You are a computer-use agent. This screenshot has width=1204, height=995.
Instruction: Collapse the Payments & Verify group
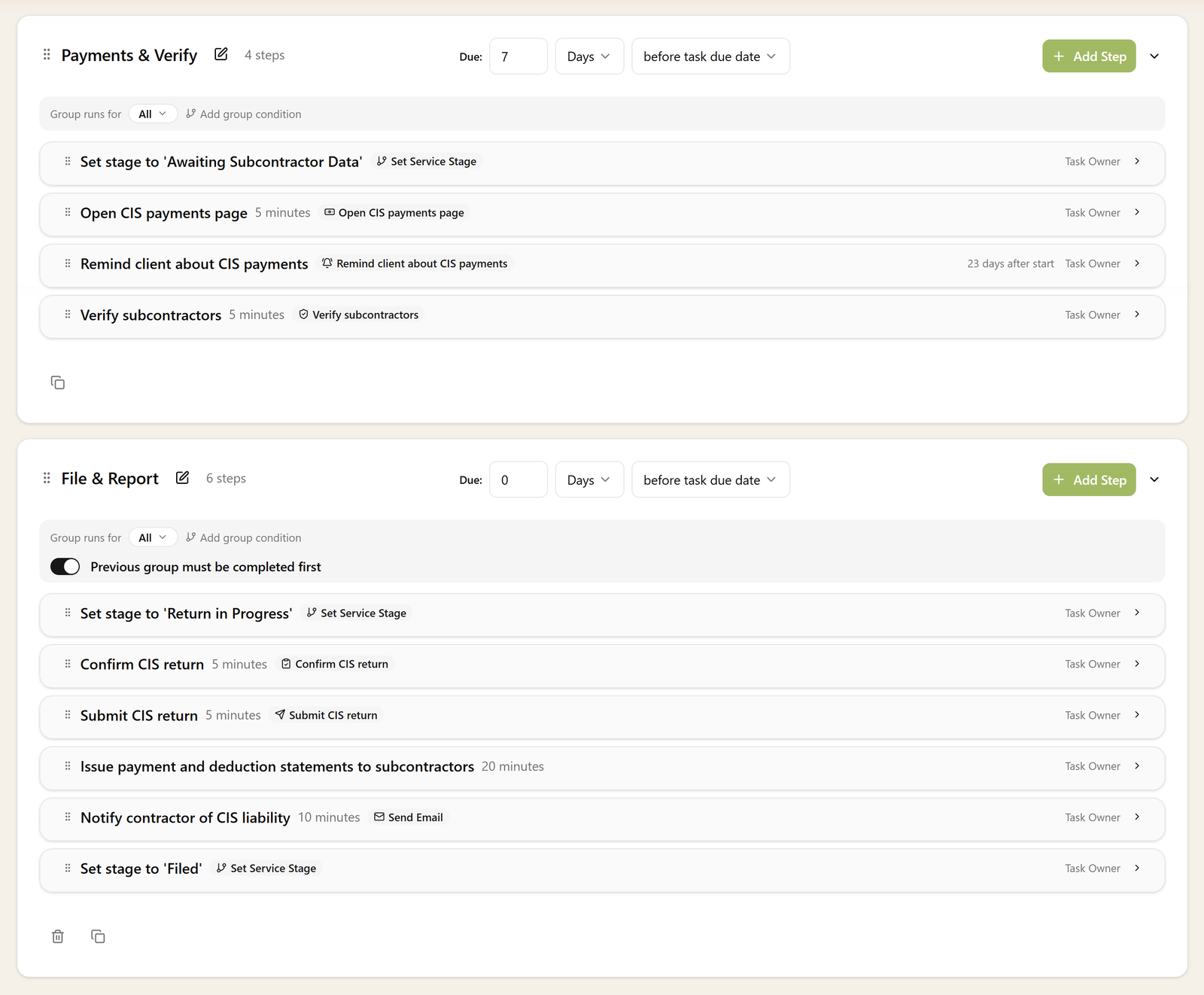[x=1154, y=56]
